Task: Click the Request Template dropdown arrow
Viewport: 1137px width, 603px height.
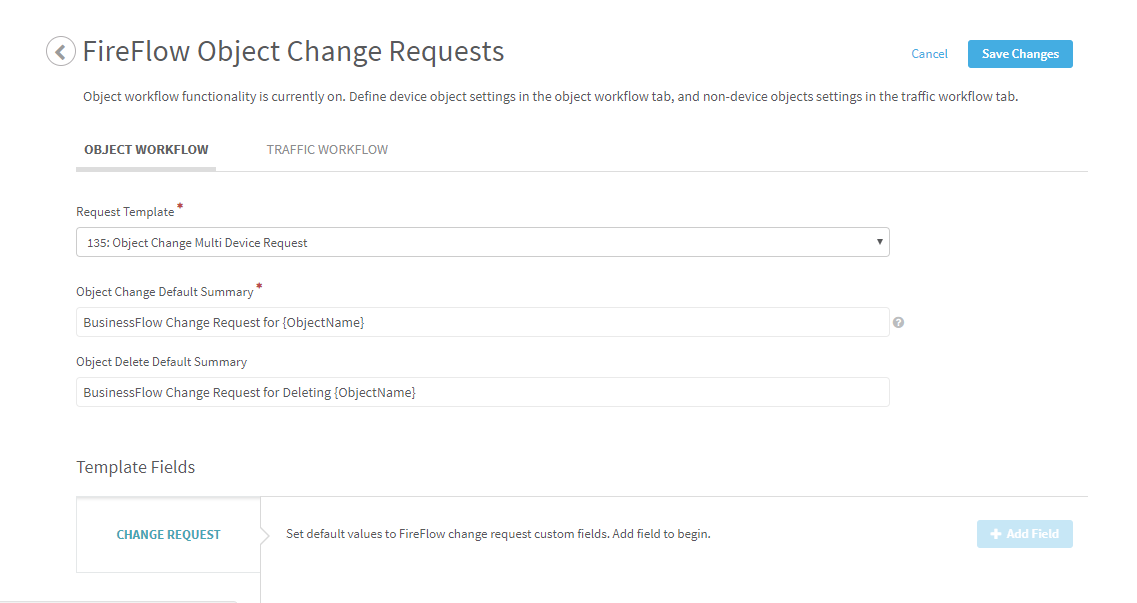Action: (x=879, y=242)
